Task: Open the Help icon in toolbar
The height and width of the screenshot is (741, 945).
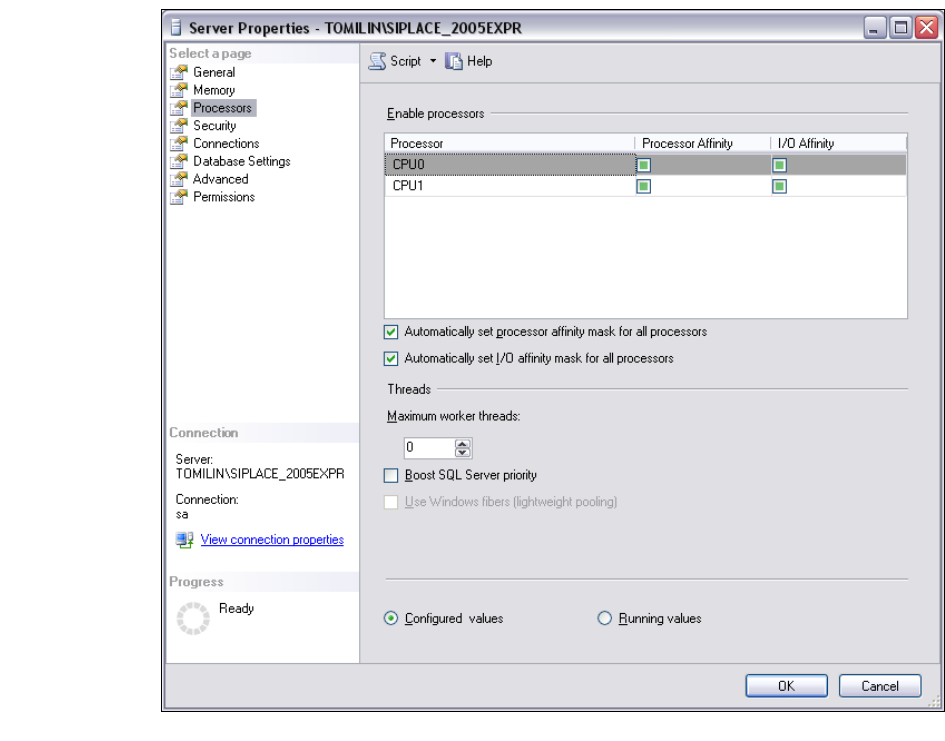Action: pos(453,61)
